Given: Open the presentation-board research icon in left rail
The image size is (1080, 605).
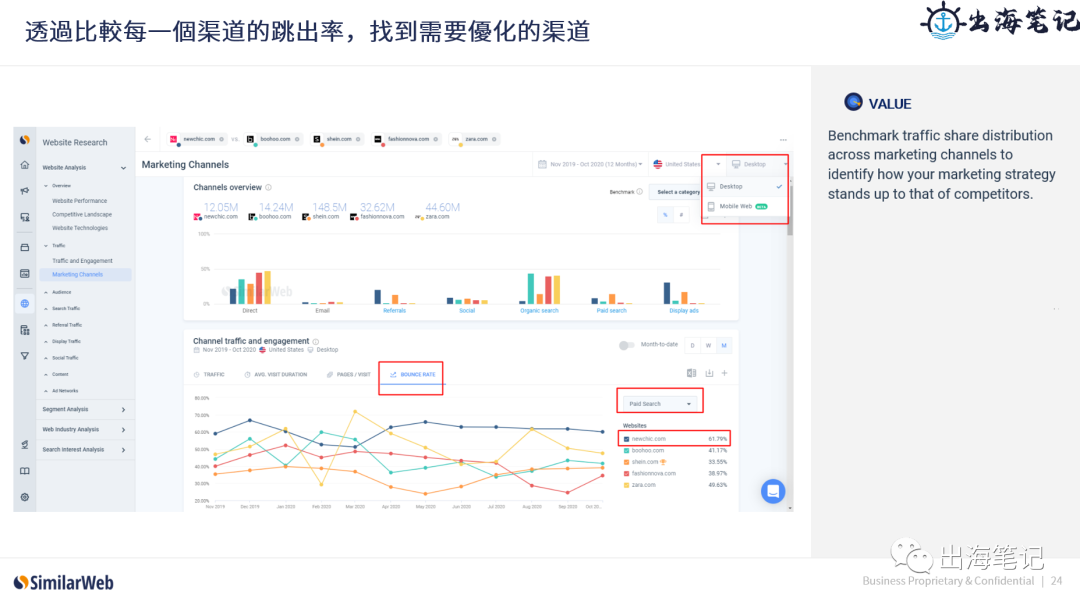Looking at the screenshot, I should point(25,217).
